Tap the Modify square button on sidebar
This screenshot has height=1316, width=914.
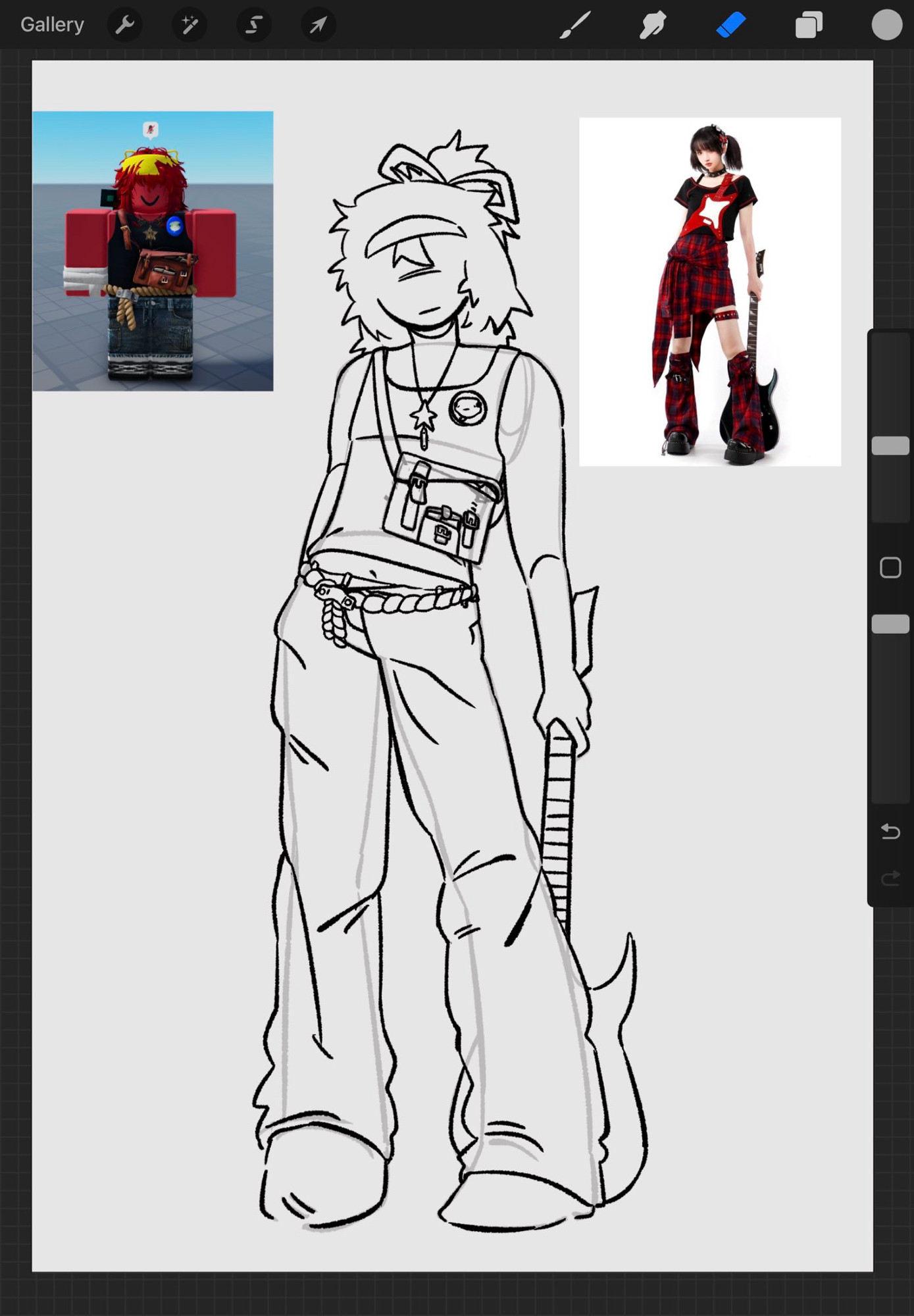(x=890, y=567)
